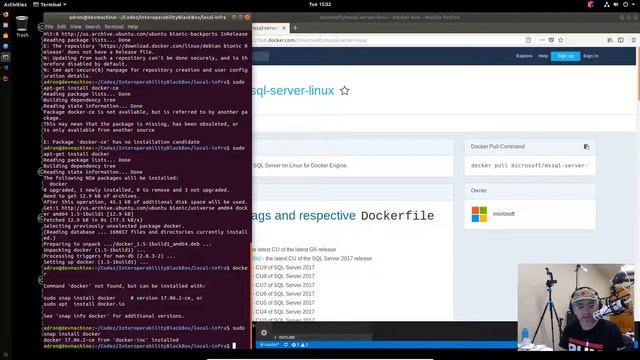
Task: Open the system power menu arrow in top bar
Action: 634,4
